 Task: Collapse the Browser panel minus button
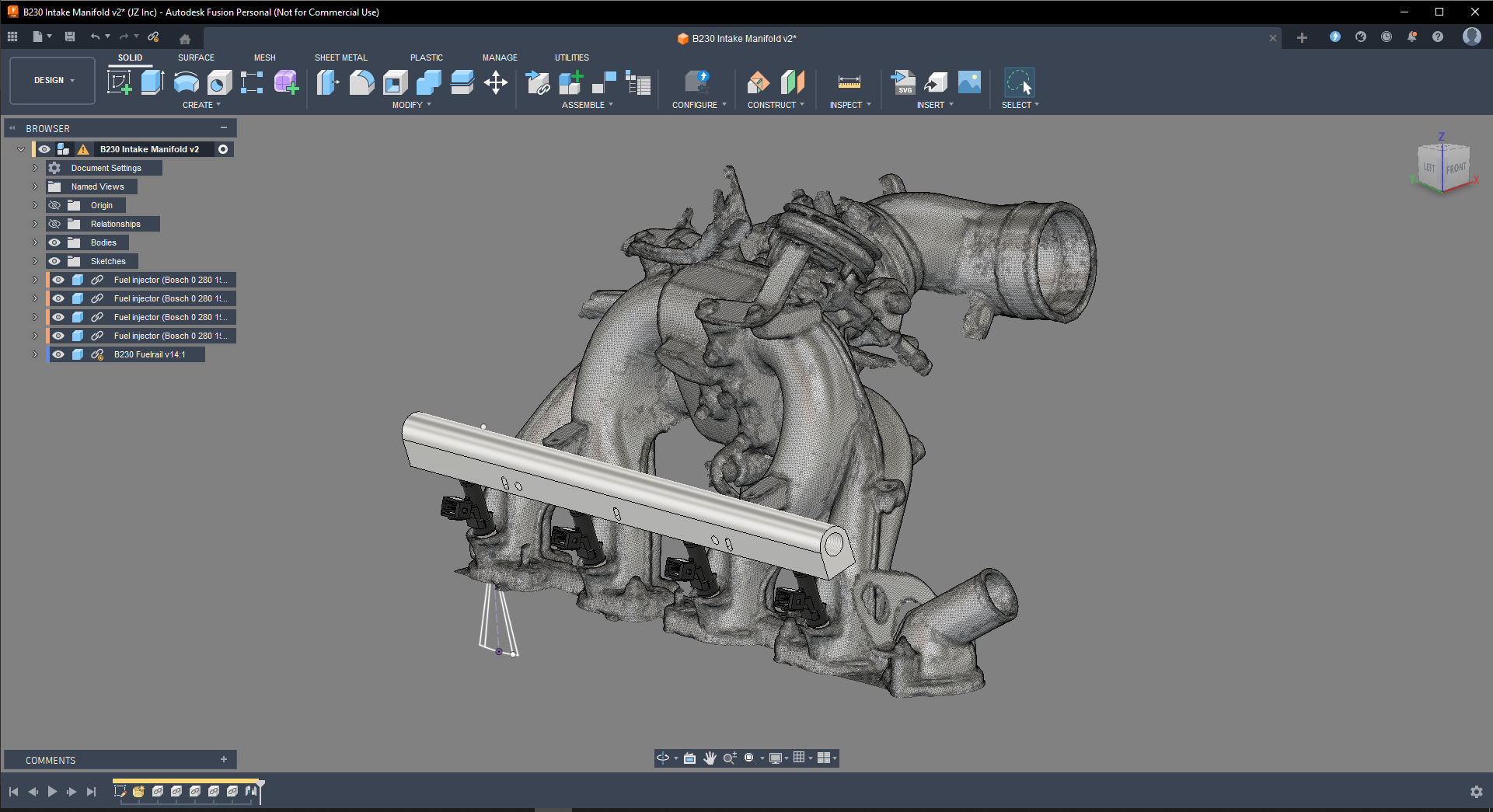[224, 127]
